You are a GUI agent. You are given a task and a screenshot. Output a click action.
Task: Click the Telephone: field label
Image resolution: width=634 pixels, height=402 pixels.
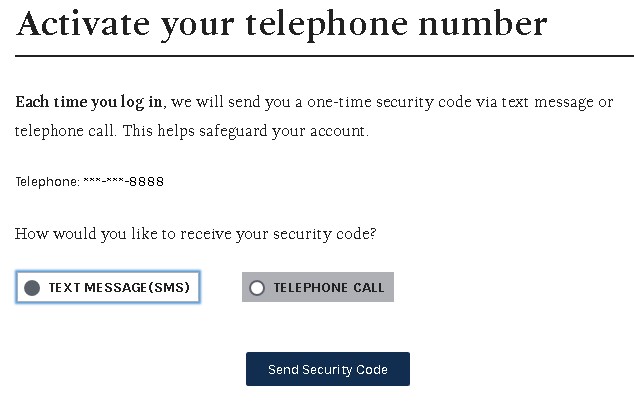48,182
